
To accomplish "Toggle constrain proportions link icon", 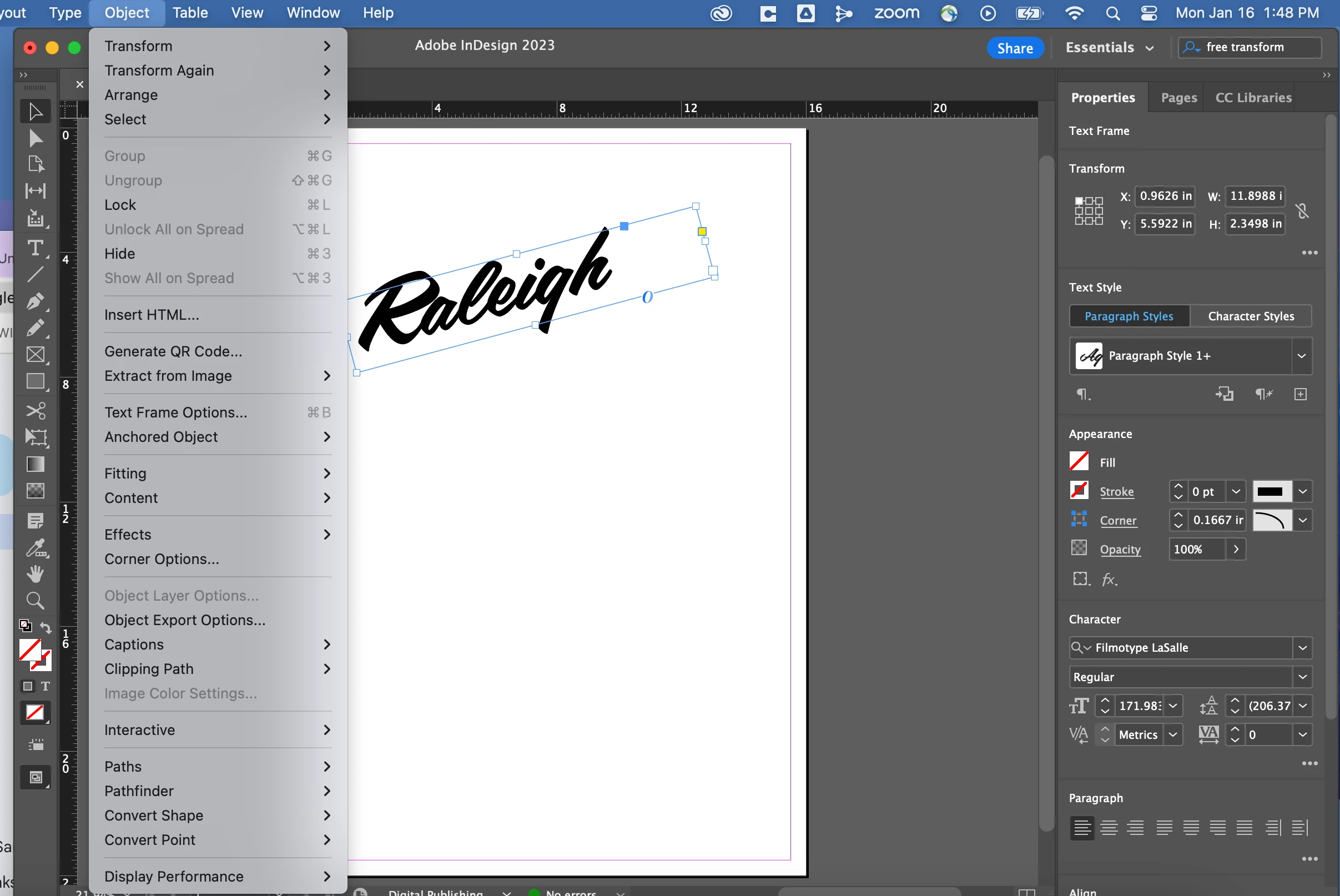I will pyautogui.click(x=1302, y=211).
